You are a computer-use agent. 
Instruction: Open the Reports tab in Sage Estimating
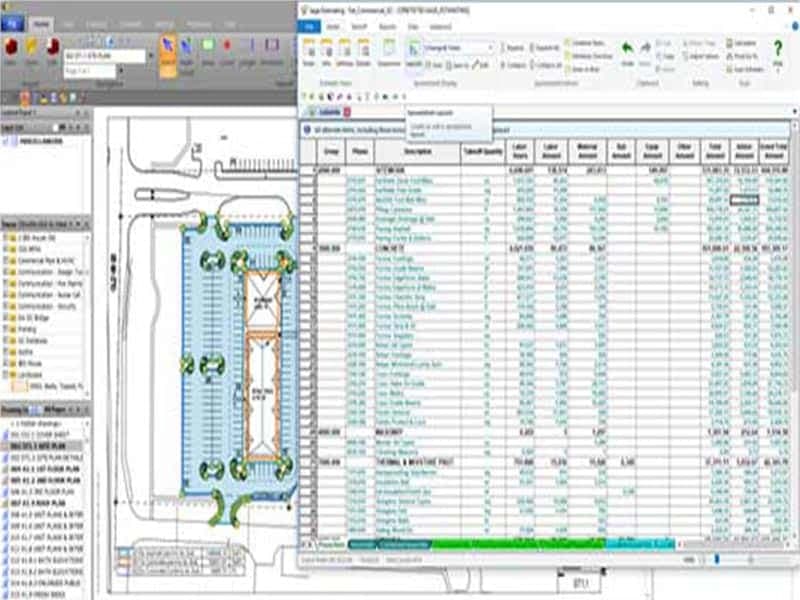click(x=386, y=25)
